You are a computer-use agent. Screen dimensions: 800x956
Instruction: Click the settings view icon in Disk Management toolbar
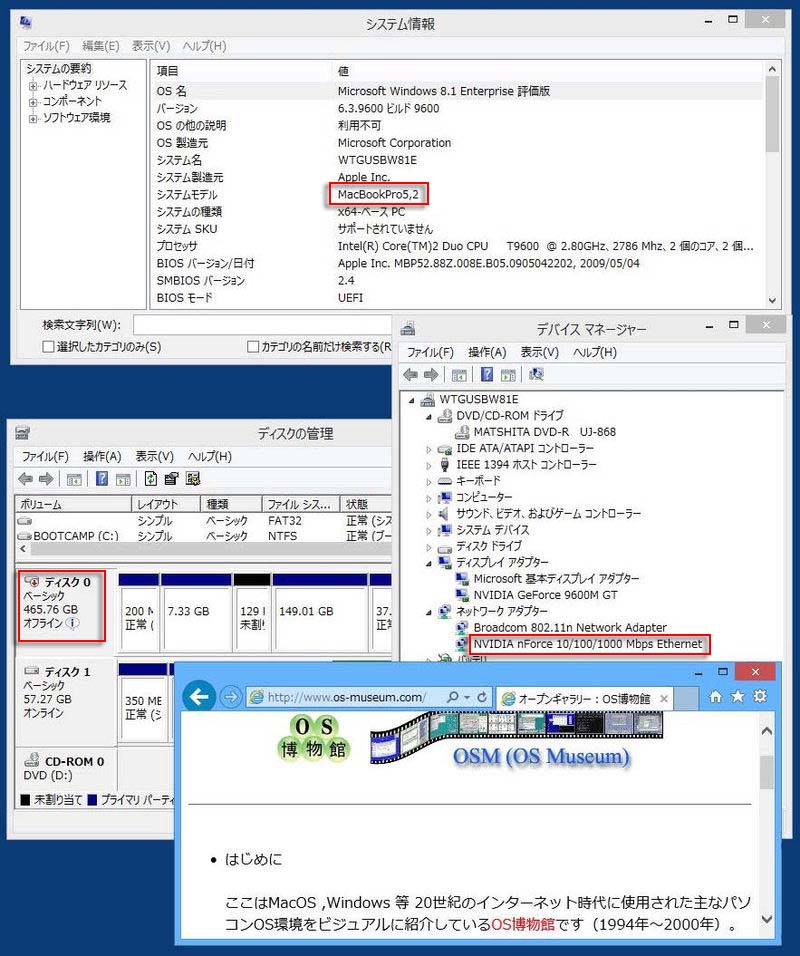pyautogui.click(x=193, y=479)
